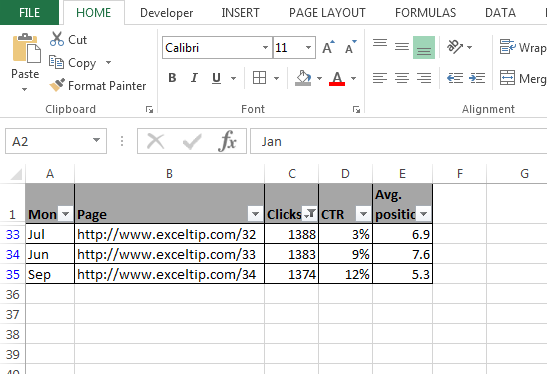Switch to the Developer tab
The width and height of the screenshot is (547, 374).
tap(166, 13)
